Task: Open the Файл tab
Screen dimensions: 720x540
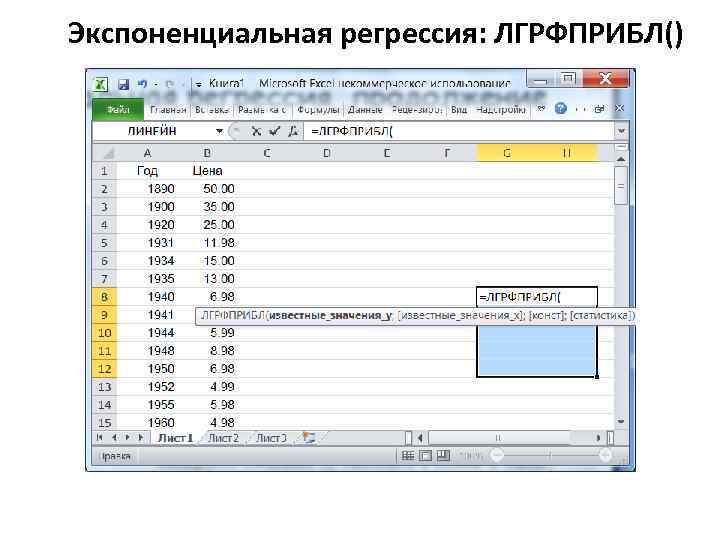Action: tap(118, 110)
